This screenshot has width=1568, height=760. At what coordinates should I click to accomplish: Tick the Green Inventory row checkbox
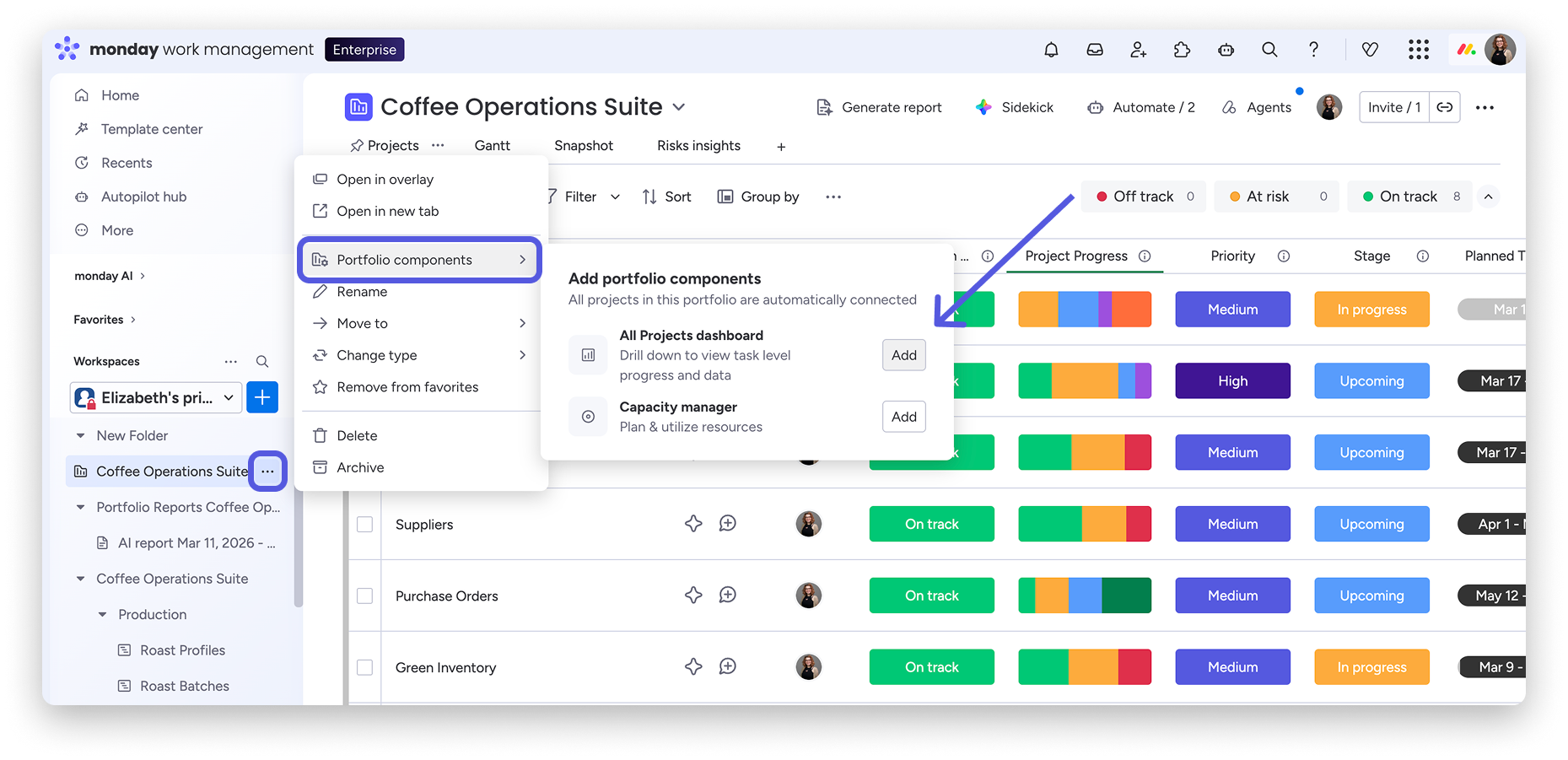point(364,667)
